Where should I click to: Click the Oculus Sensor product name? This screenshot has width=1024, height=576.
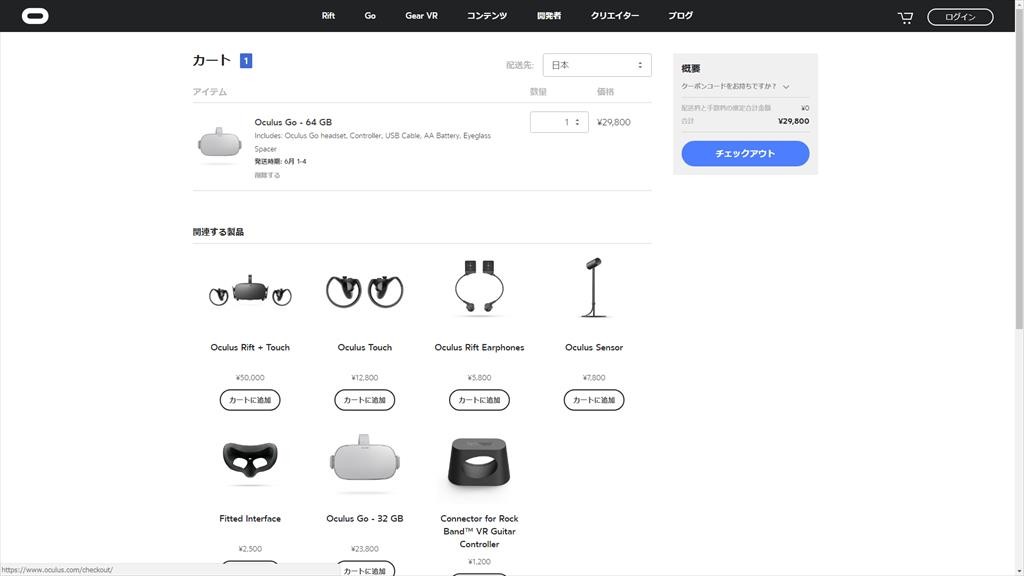coord(594,347)
